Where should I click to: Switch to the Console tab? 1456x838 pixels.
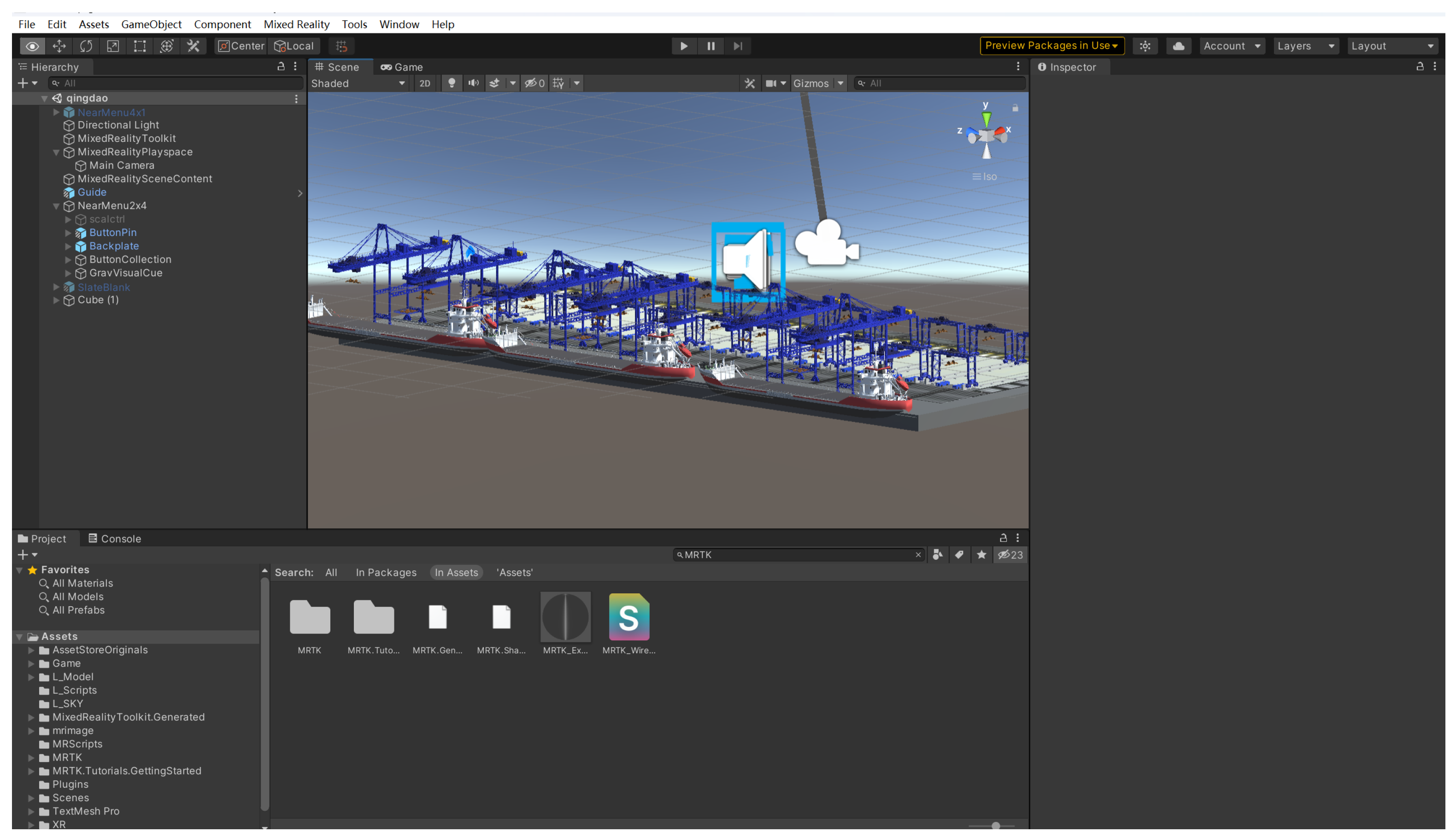(x=115, y=539)
